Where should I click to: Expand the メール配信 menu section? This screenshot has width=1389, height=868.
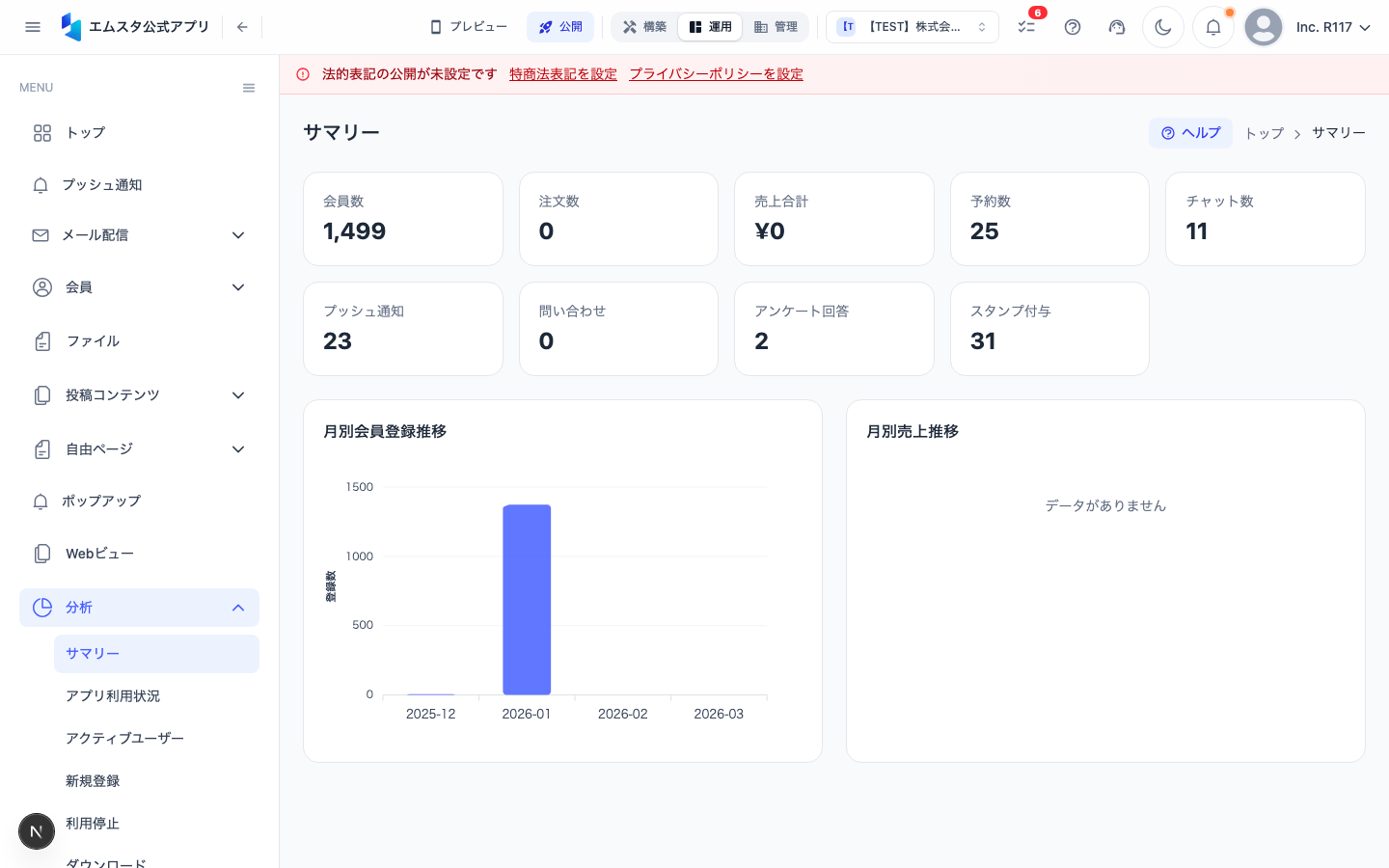139,235
